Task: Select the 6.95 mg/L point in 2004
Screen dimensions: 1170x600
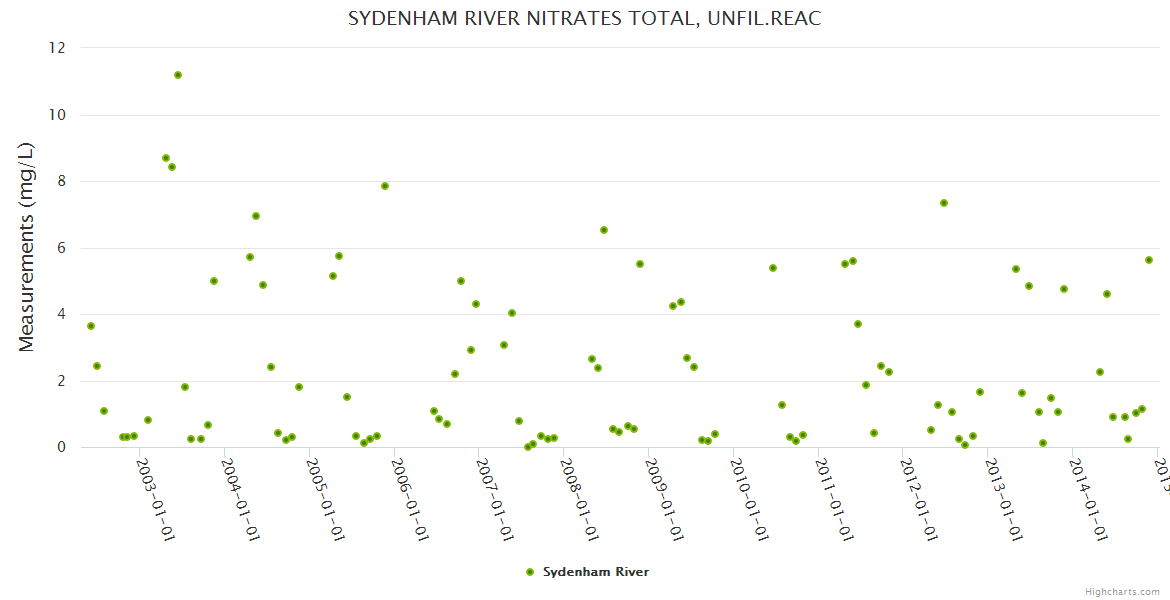Action: (x=256, y=216)
